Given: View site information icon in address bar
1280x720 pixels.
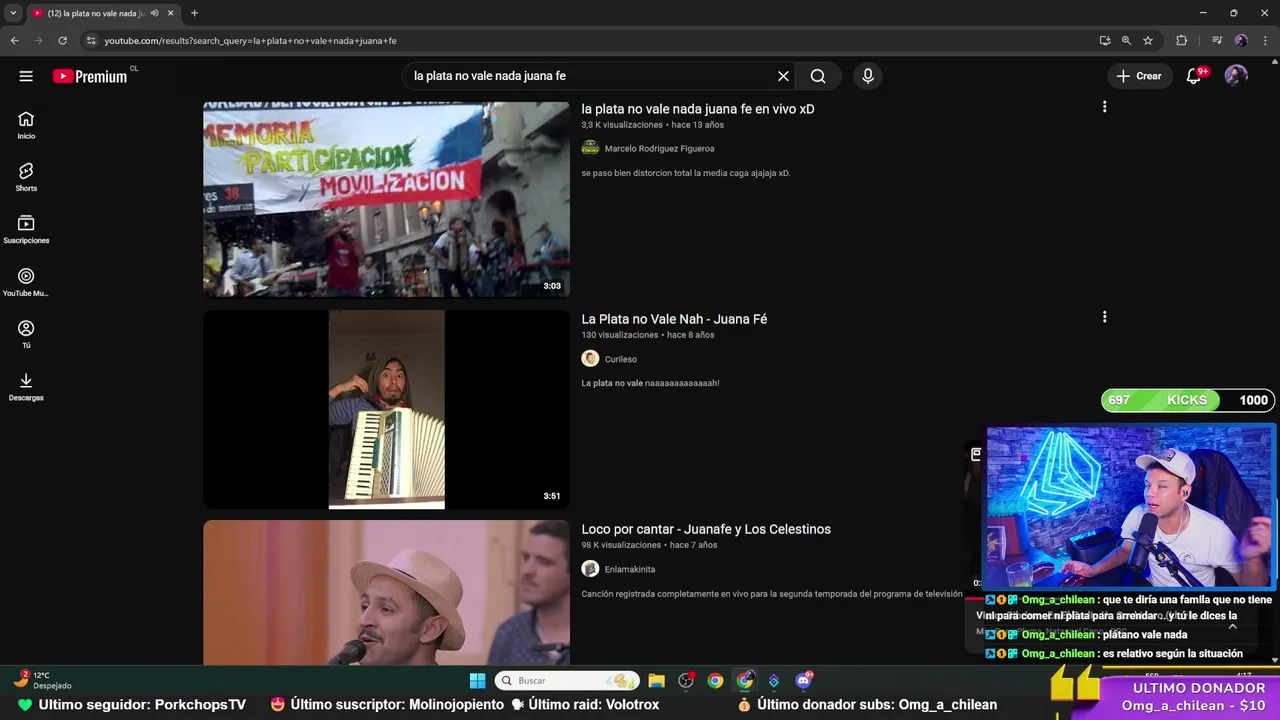Looking at the screenshot, I should (91, 41).
